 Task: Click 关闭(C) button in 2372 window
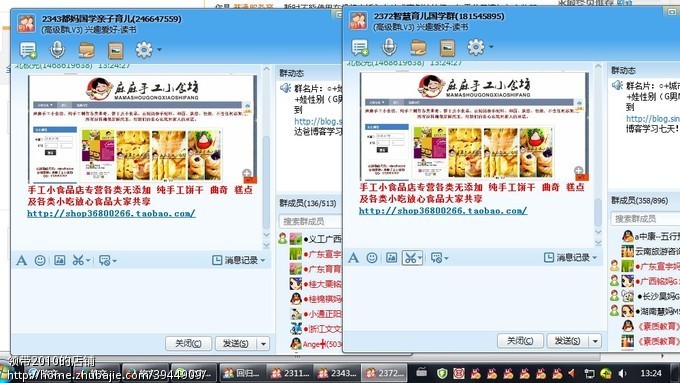(x=520, y=341)
